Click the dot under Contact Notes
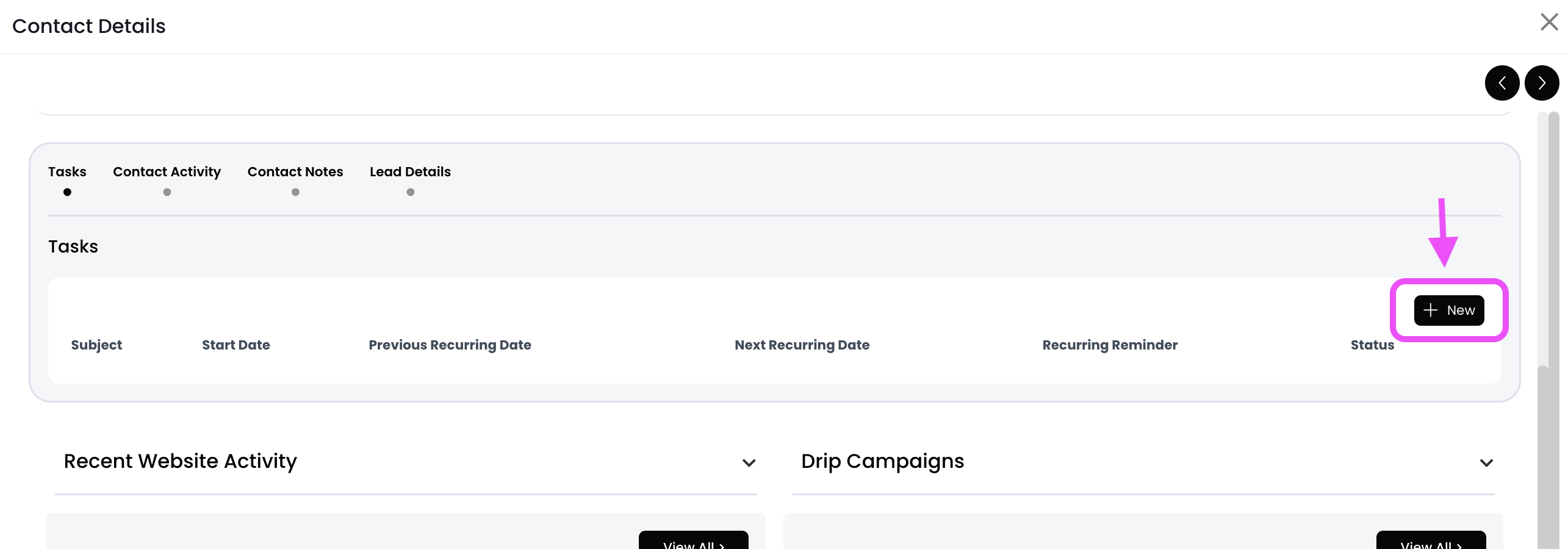 (x=295, y=192)
